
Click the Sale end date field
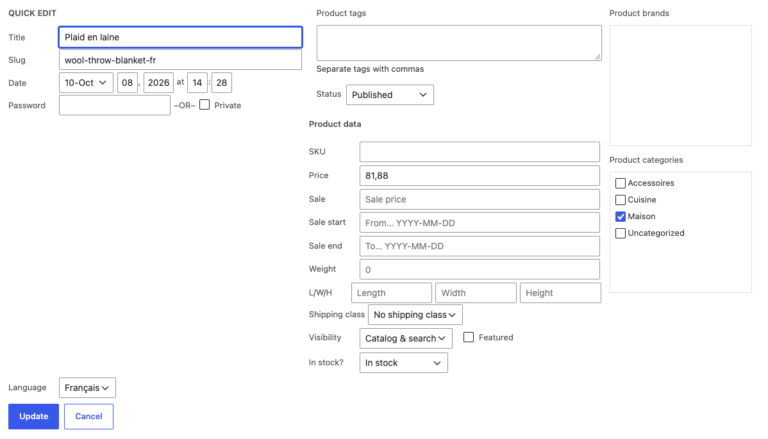[480, 246]
